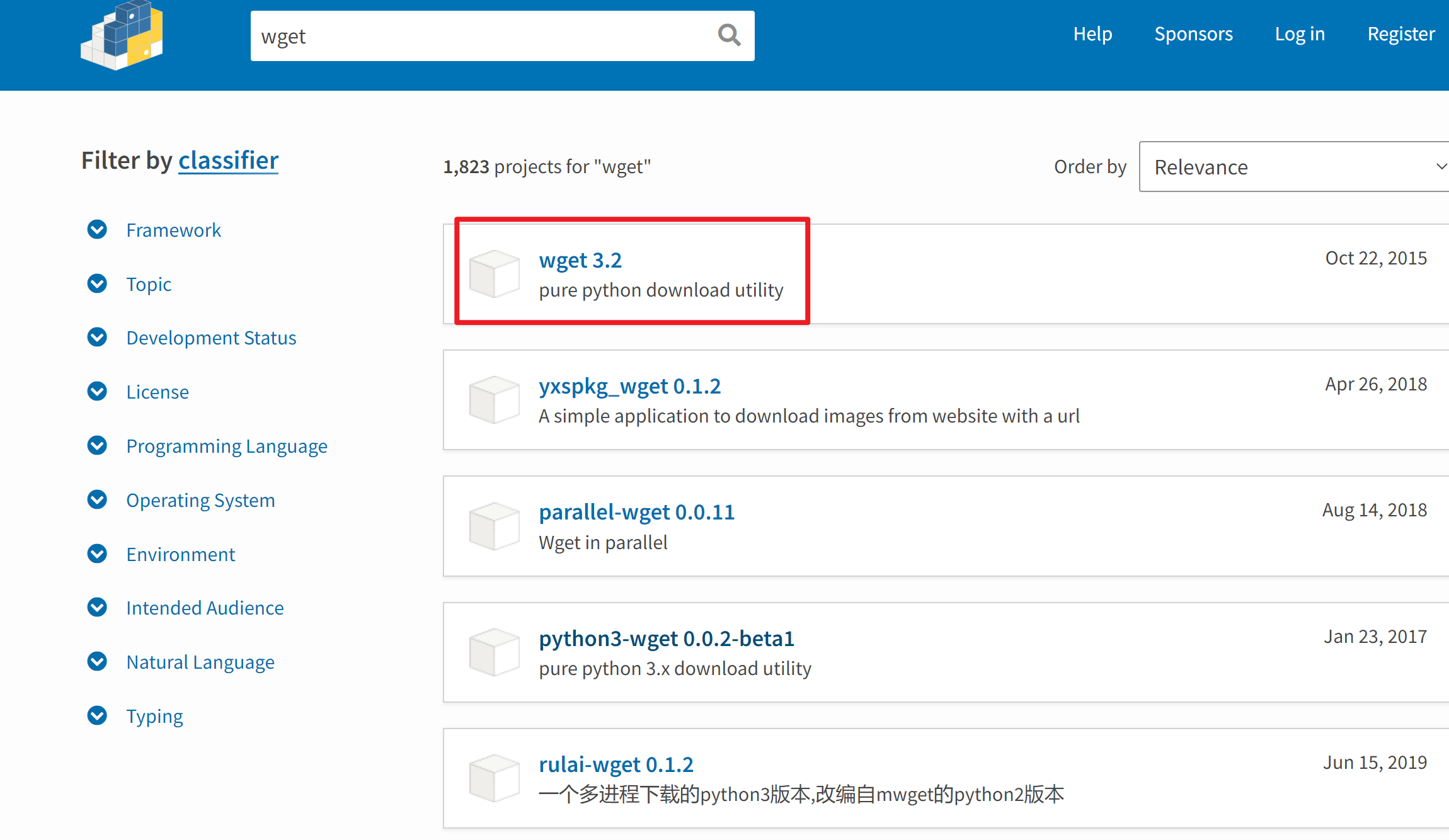Open the wget 3.2 project link
The width and height of the screenshot is (1449, 840).
[580, 260]
